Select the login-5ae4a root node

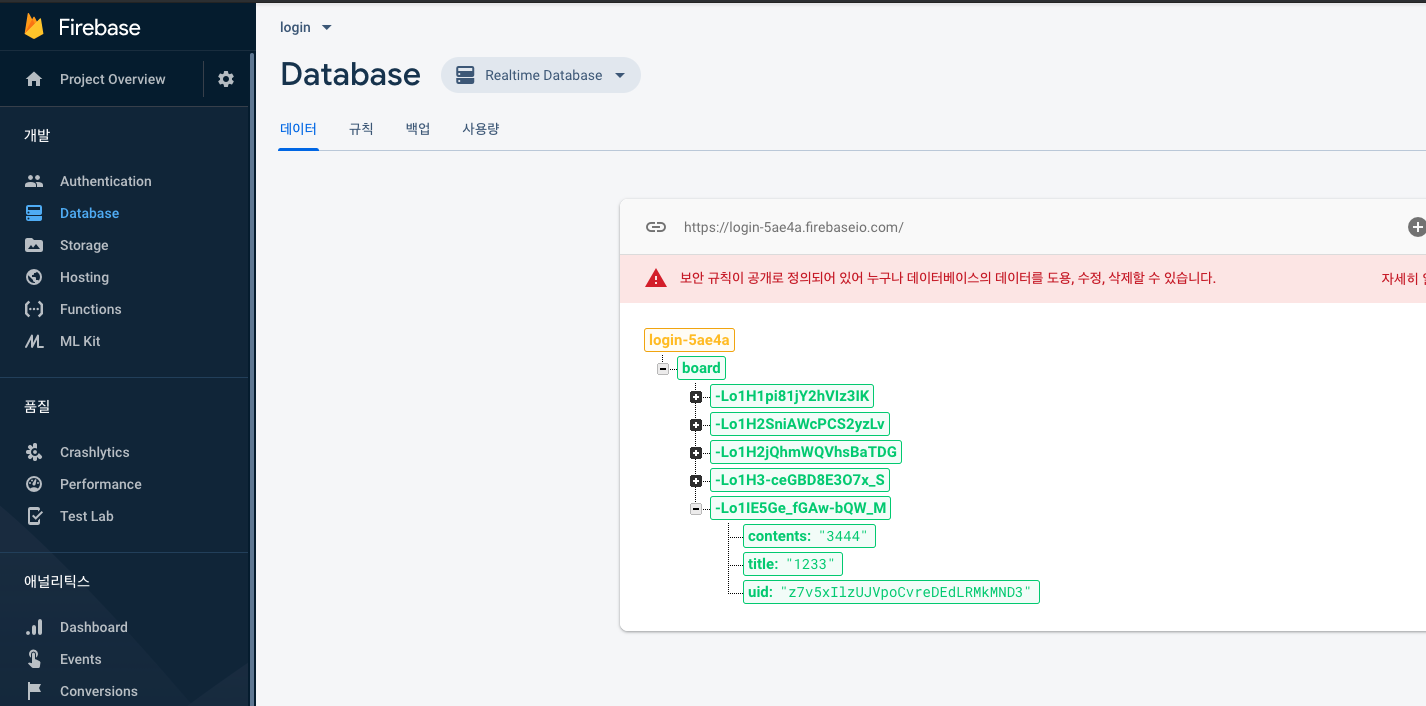point(690,340)
